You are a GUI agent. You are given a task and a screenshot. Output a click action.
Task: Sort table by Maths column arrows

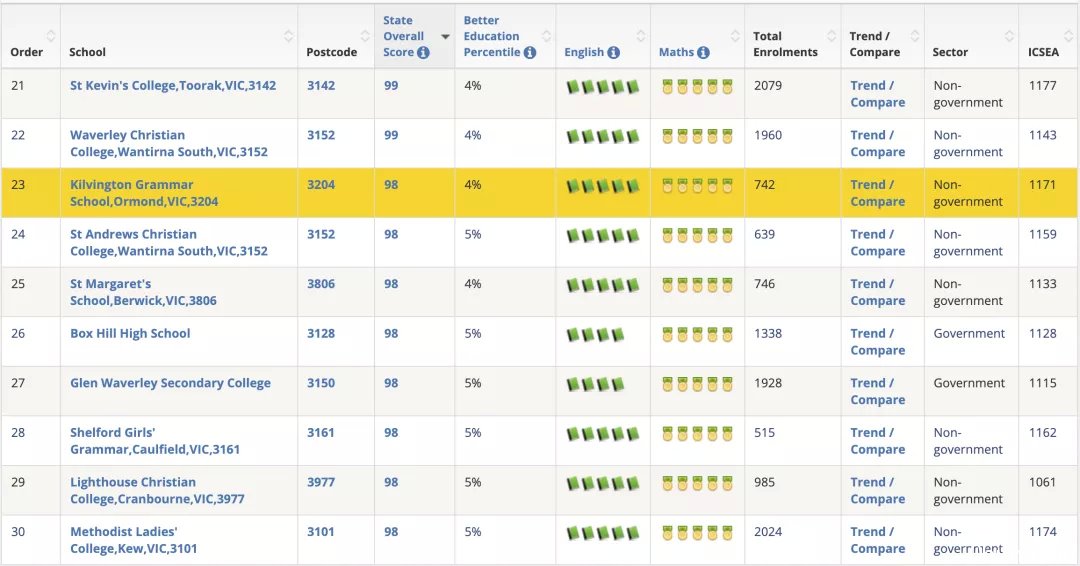[x=736, y=36]
